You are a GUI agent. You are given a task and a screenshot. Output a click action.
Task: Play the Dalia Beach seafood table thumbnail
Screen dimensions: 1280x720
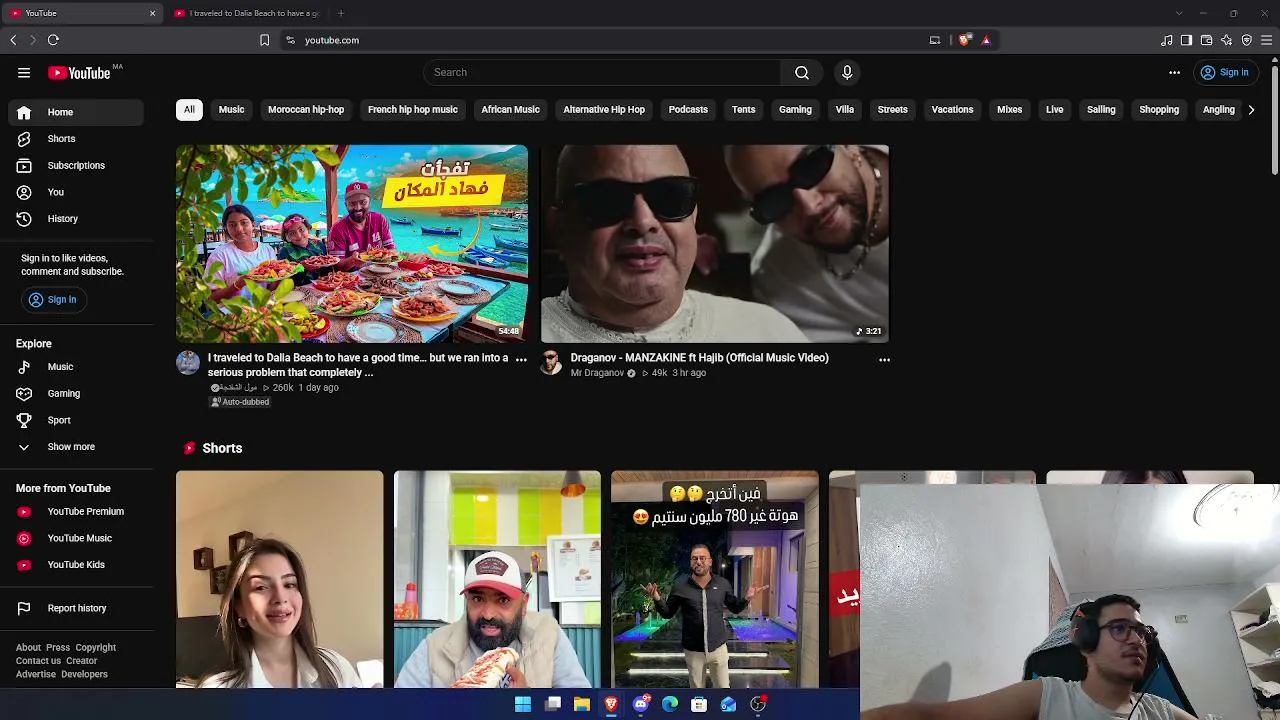(352, 244)
